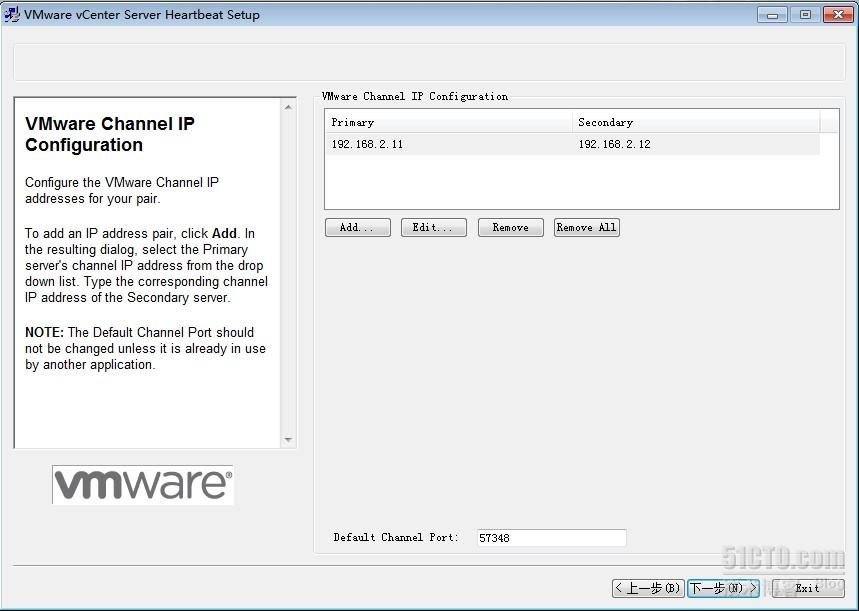The height and width of the screenshot is (611, 859).
Task: Exit the Heartbeat setup wizard
Action: coord(808,589)
